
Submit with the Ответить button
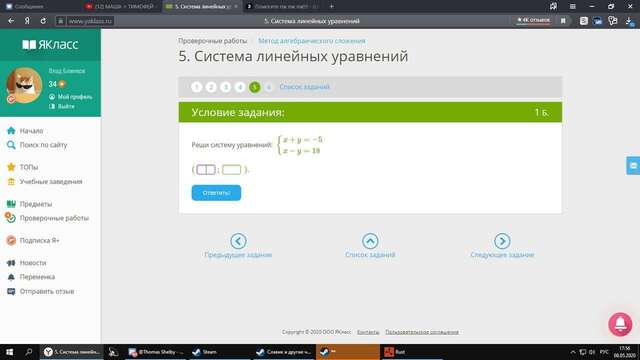[216, 193]
